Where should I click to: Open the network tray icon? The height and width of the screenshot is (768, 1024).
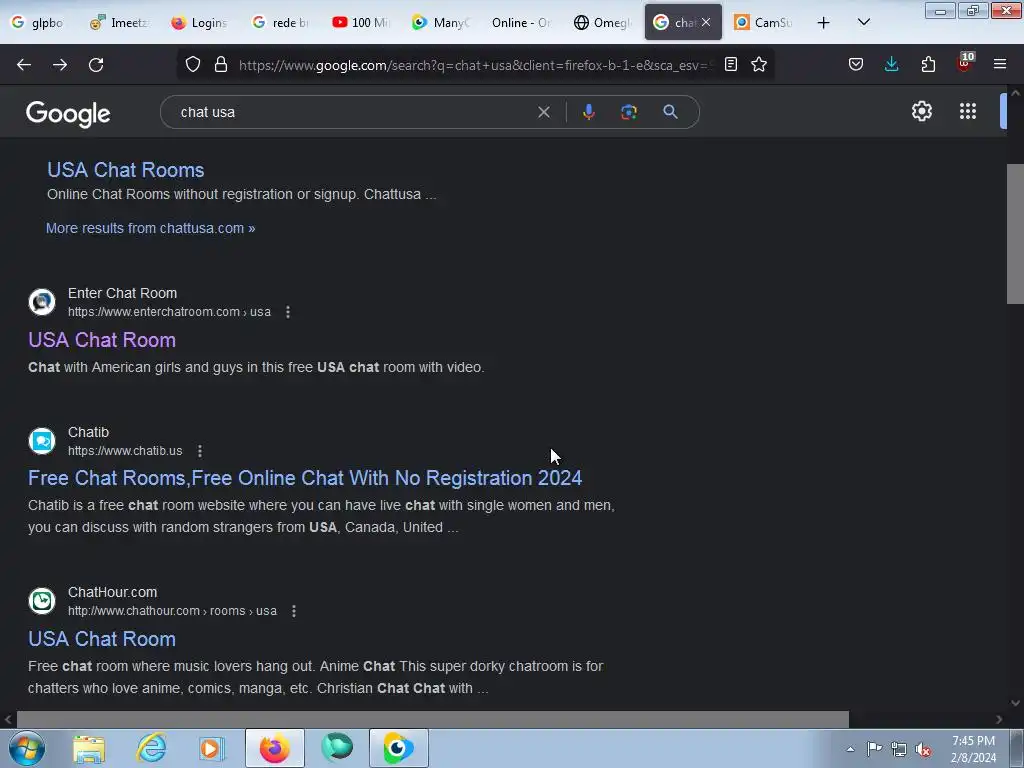[899, 749]
